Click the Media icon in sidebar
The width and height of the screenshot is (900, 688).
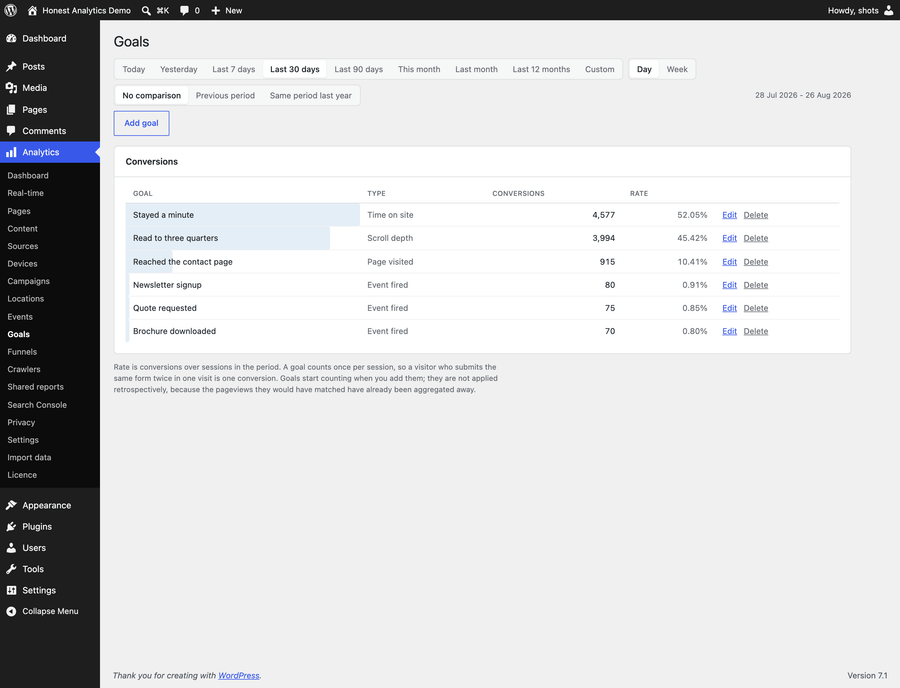pos(11,88)
